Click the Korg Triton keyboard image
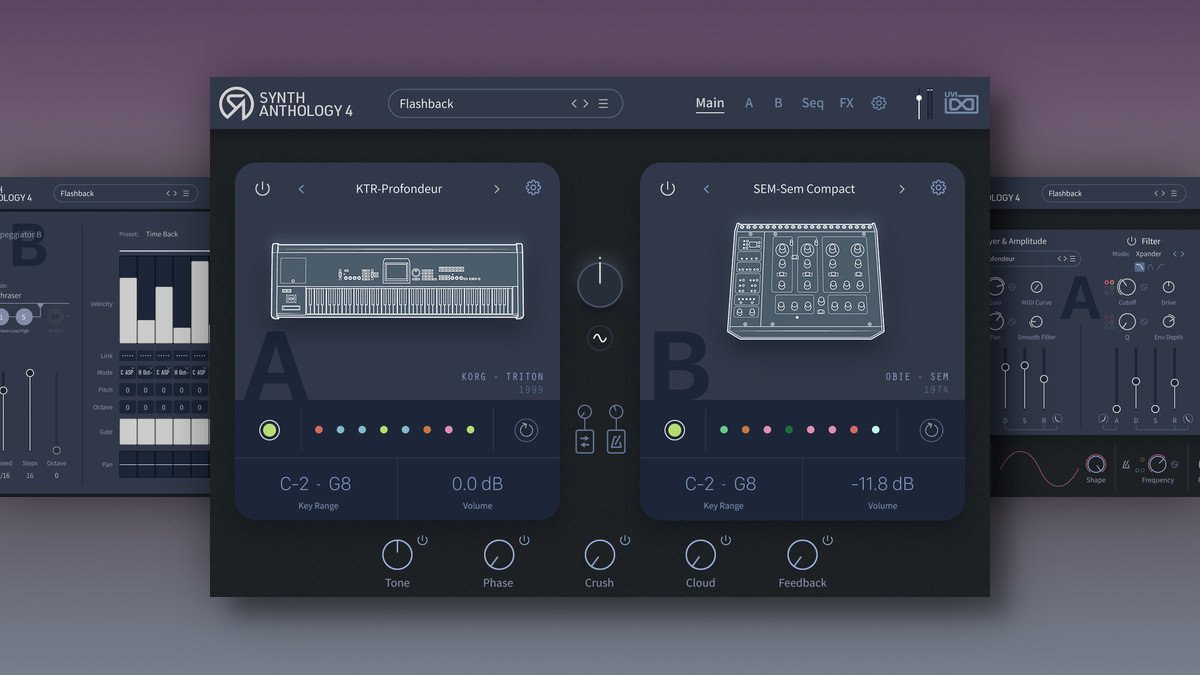The image size is (1200, 675). [397, 280]
